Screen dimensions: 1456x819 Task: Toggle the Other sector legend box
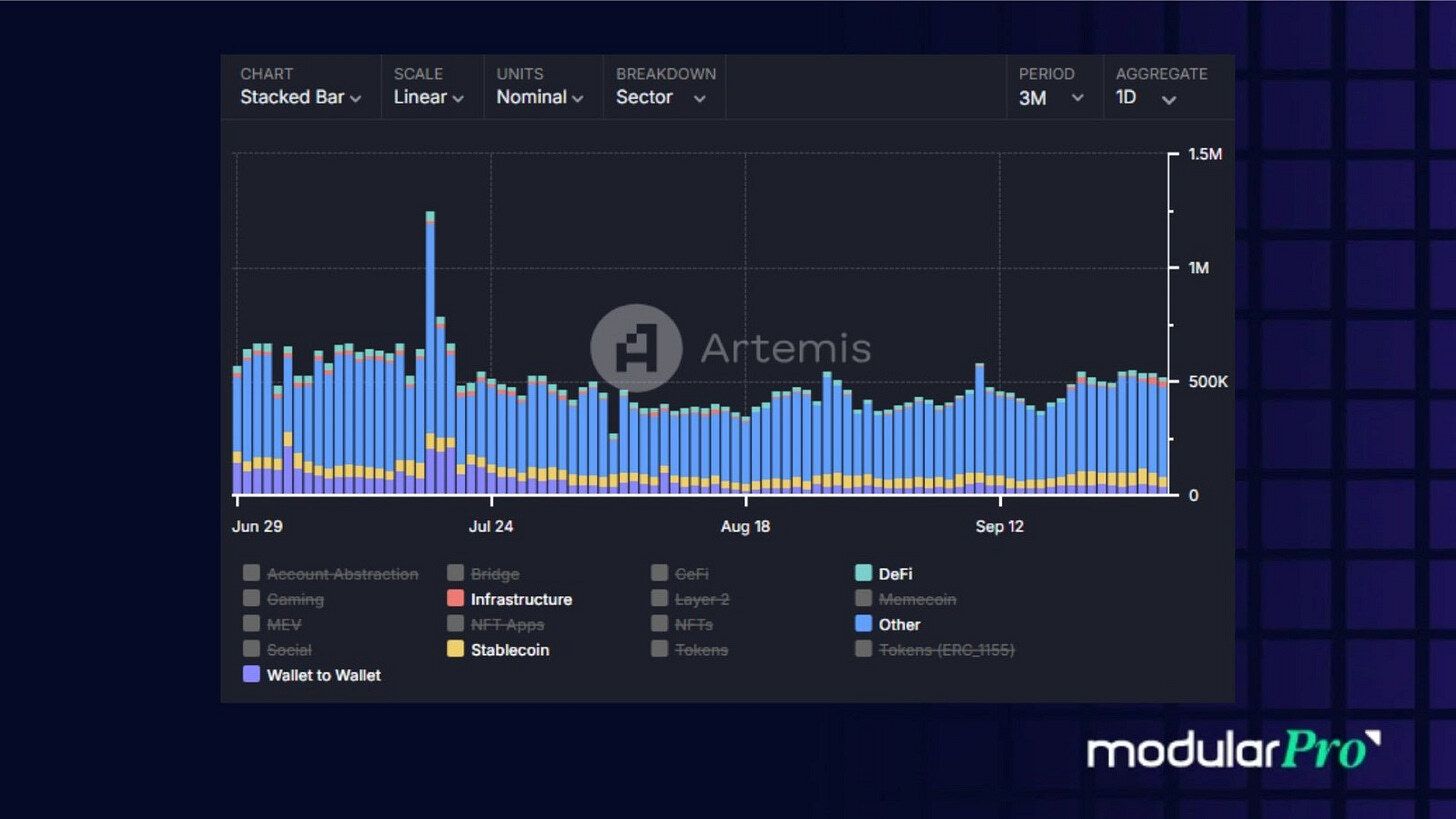coord(863,624)
